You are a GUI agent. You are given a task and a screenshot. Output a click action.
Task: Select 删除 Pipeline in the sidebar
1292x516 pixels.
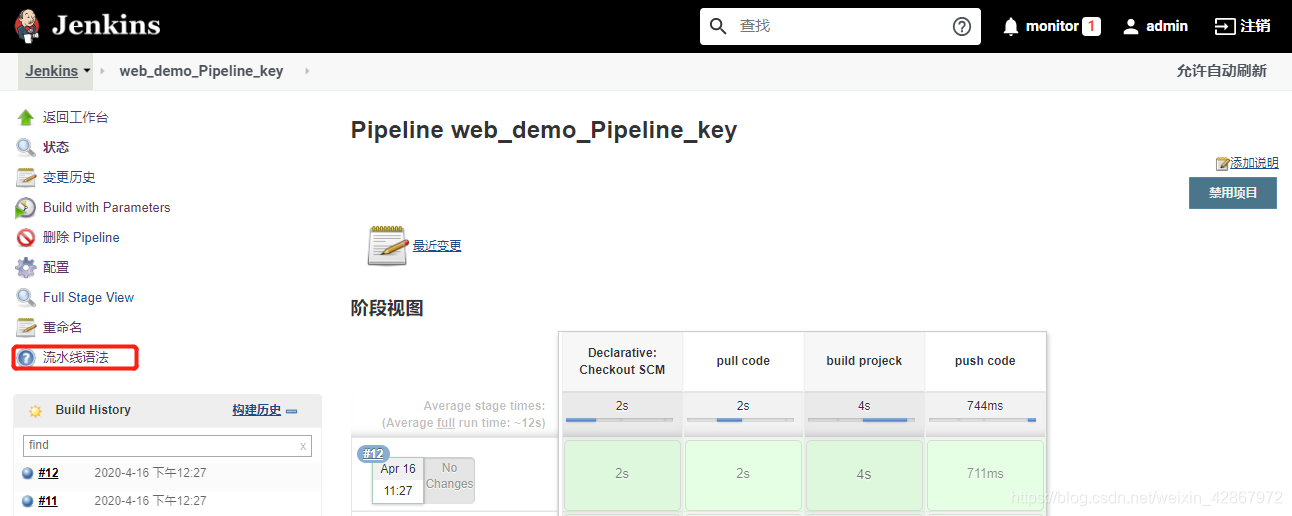[x=81, y=237]
